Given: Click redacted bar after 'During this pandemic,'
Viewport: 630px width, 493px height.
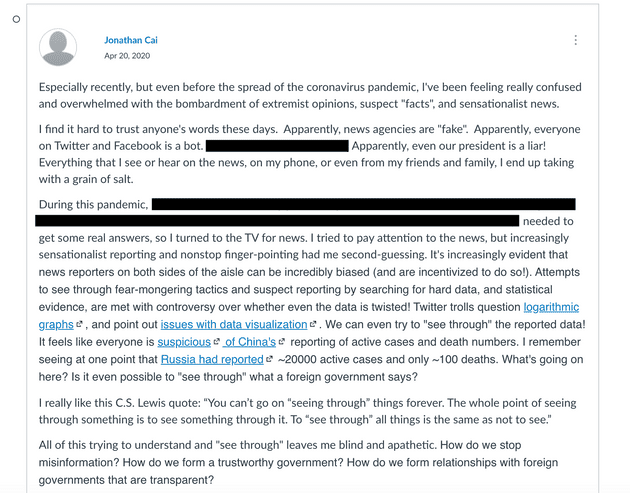Looking at the screenshot, I should (362, 204).
